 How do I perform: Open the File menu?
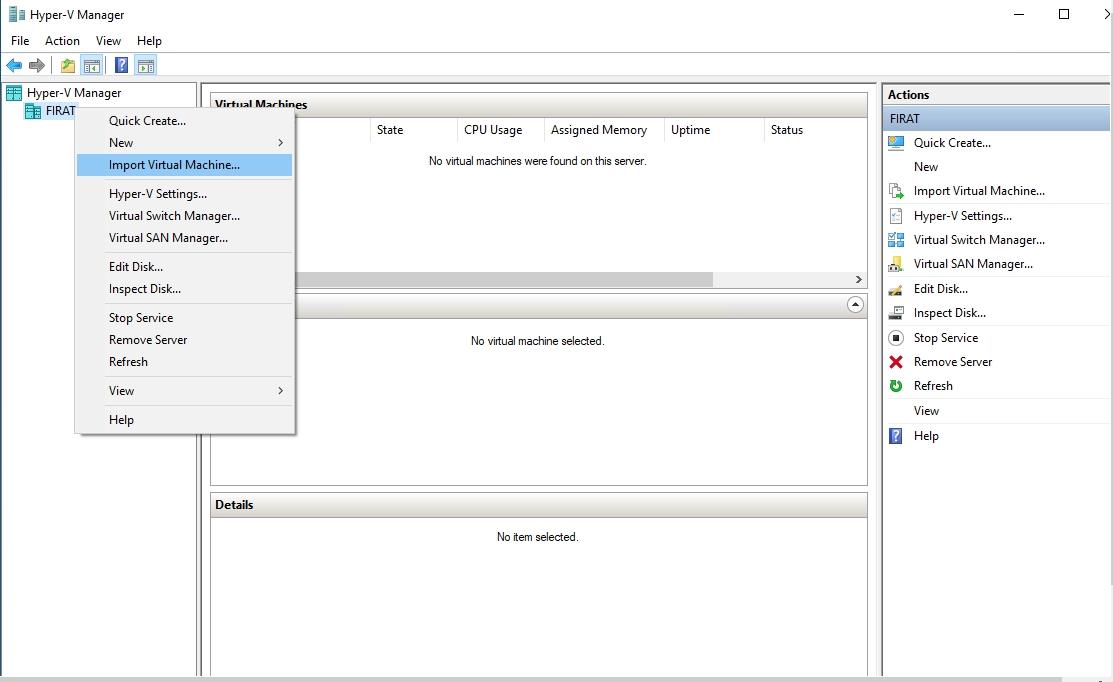coord(20,41)
